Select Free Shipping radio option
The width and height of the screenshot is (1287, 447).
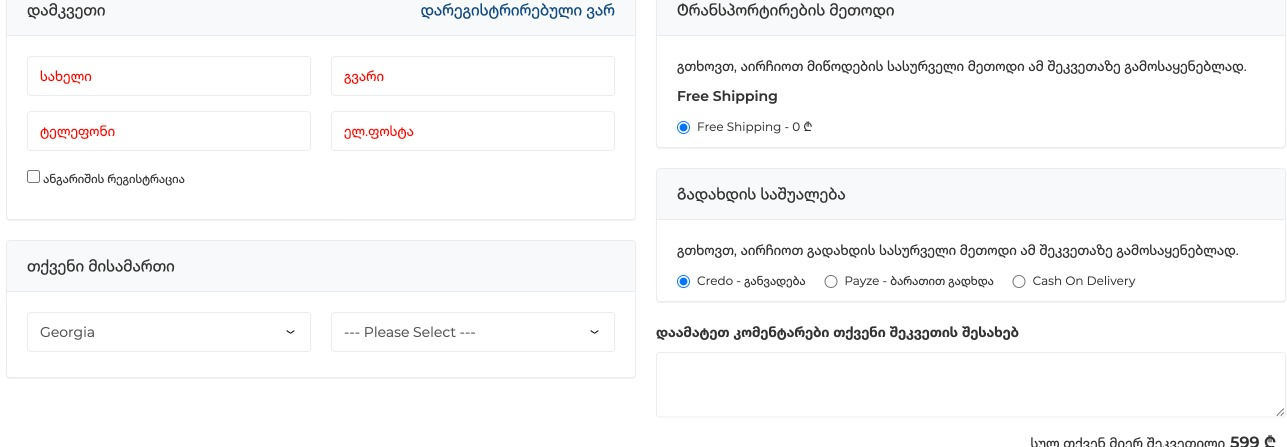click(x=684, y=127)
